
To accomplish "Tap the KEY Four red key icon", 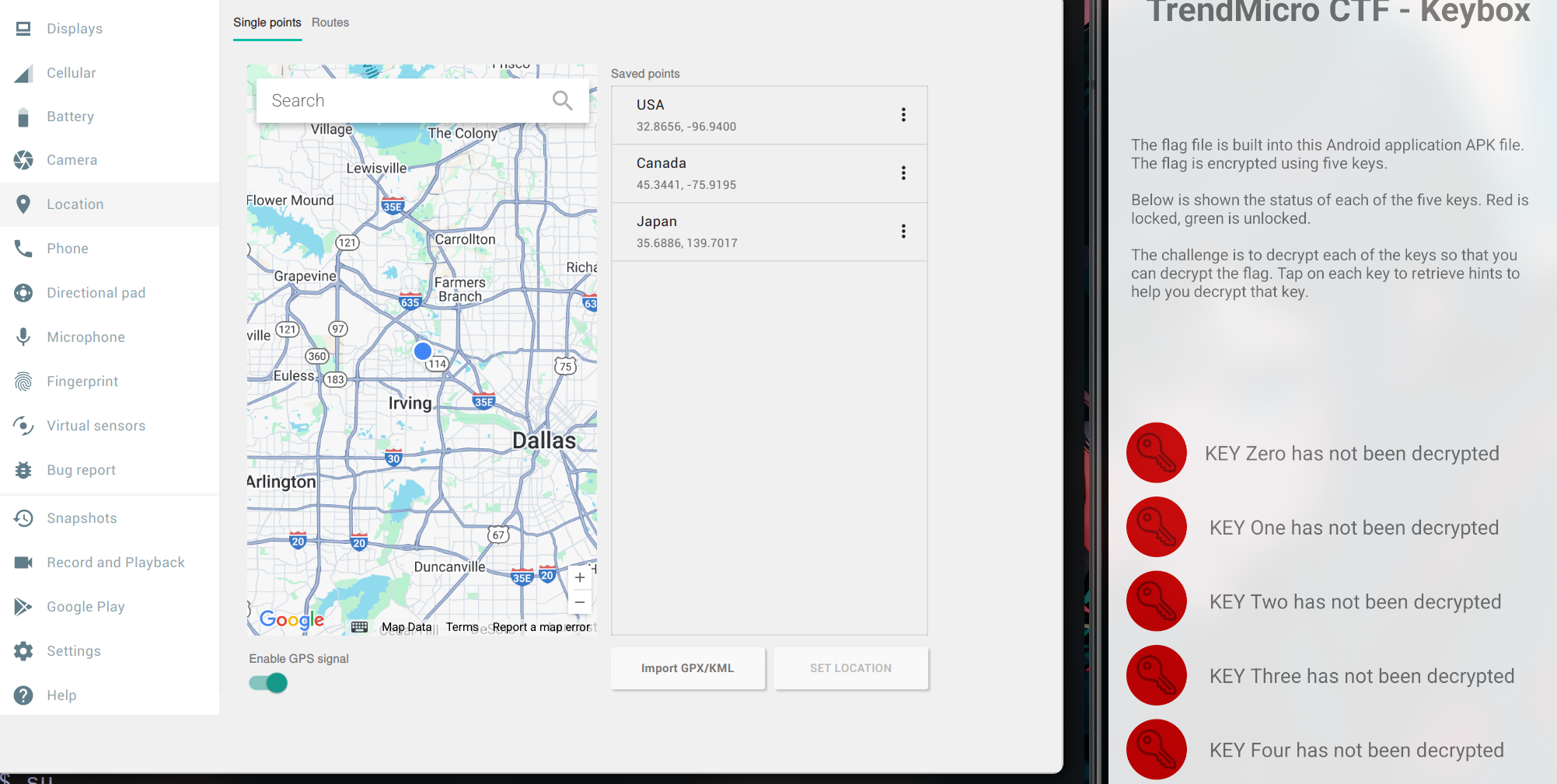I will [1157, 750].
